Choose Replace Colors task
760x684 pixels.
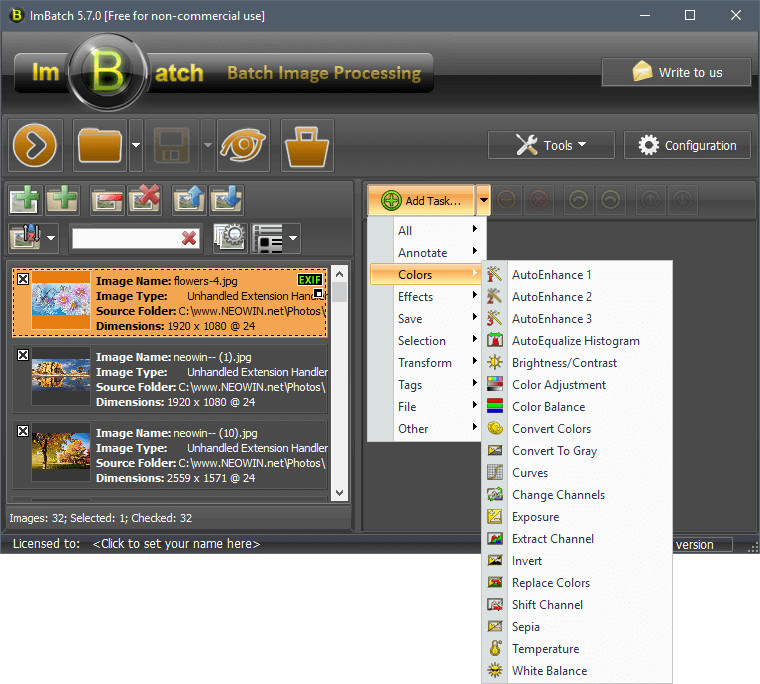(x=578, y=582)
